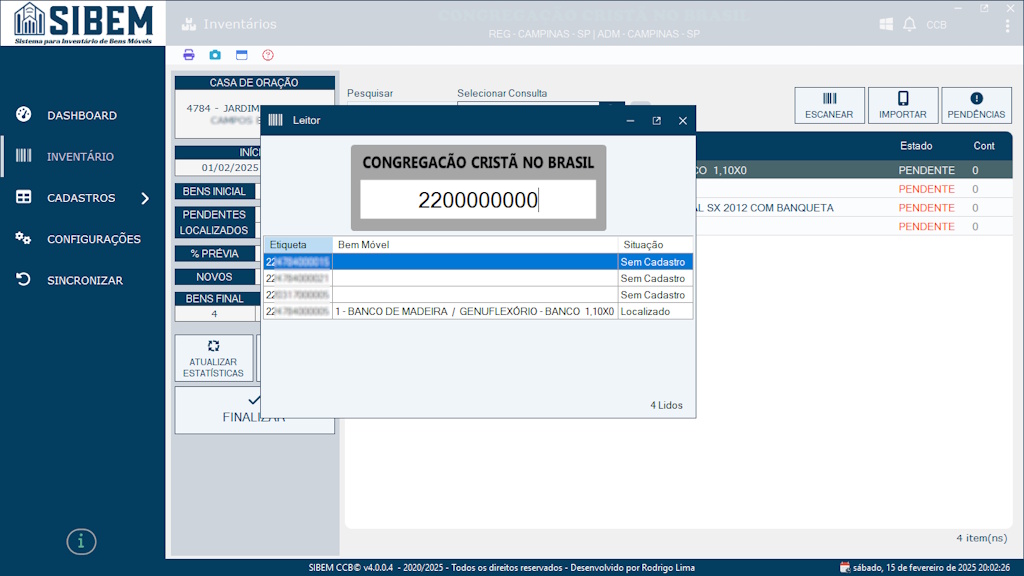Screen dimensions: 1024x576
Task: Open the Pendências button
Action: coord(976,105)
